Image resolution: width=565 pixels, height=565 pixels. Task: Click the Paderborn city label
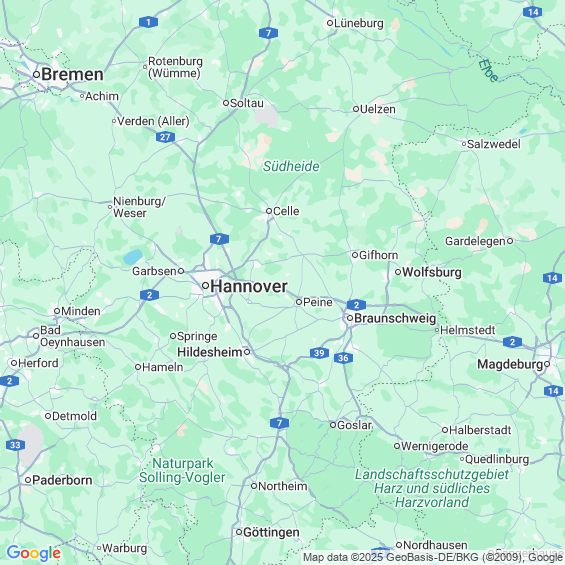tap(62, 480)
